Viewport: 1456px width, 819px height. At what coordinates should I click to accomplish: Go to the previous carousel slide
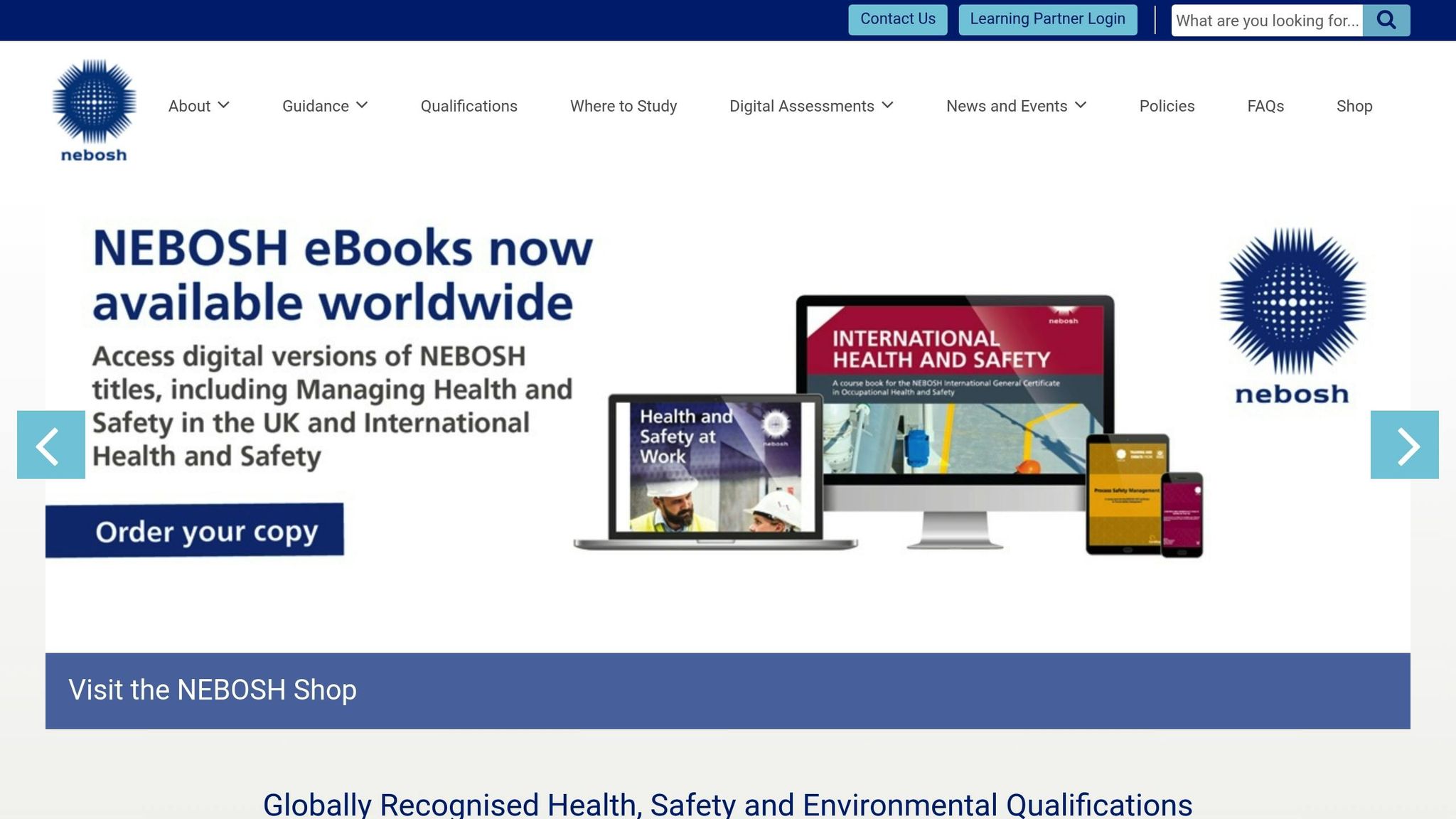click(51, 445)
